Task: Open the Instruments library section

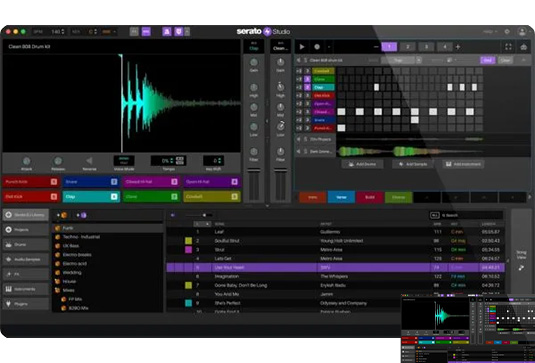Action: 26,289
